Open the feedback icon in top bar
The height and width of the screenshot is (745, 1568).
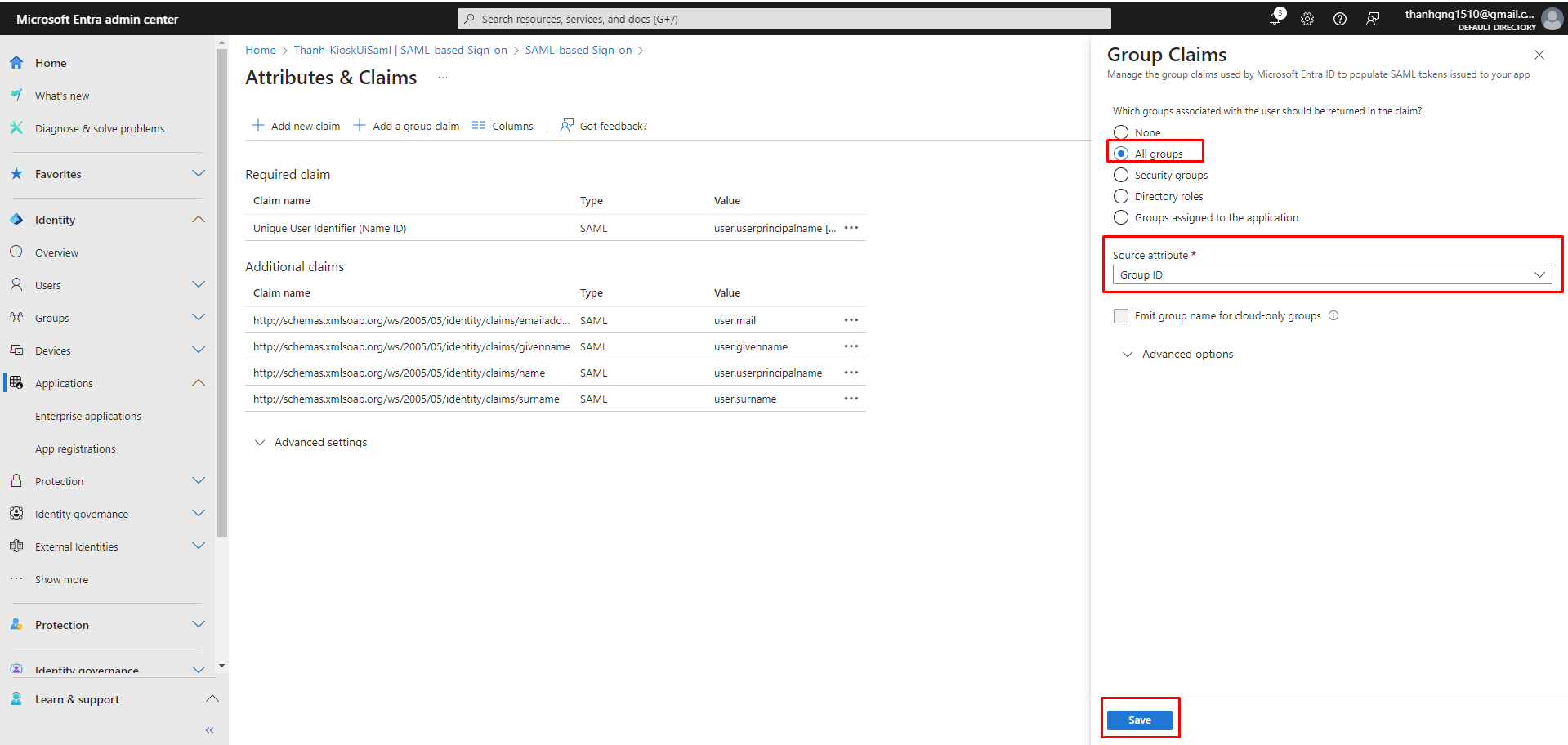(x=1373, y=19)
